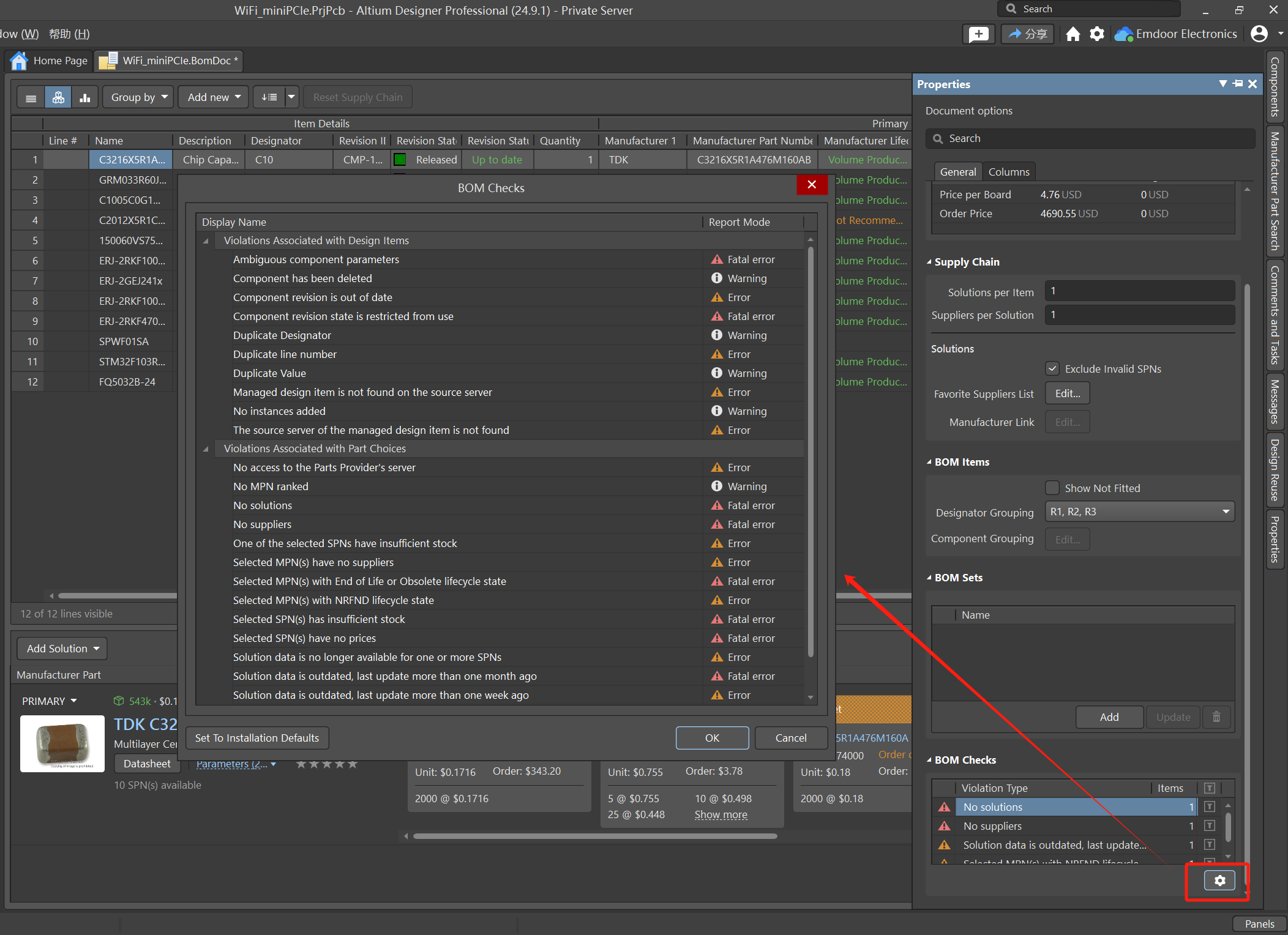The image size is (1288, 935).
Task: Collapse Violations Associated with Design Items group
Action: pyautogui.click(x=206, y=241)
